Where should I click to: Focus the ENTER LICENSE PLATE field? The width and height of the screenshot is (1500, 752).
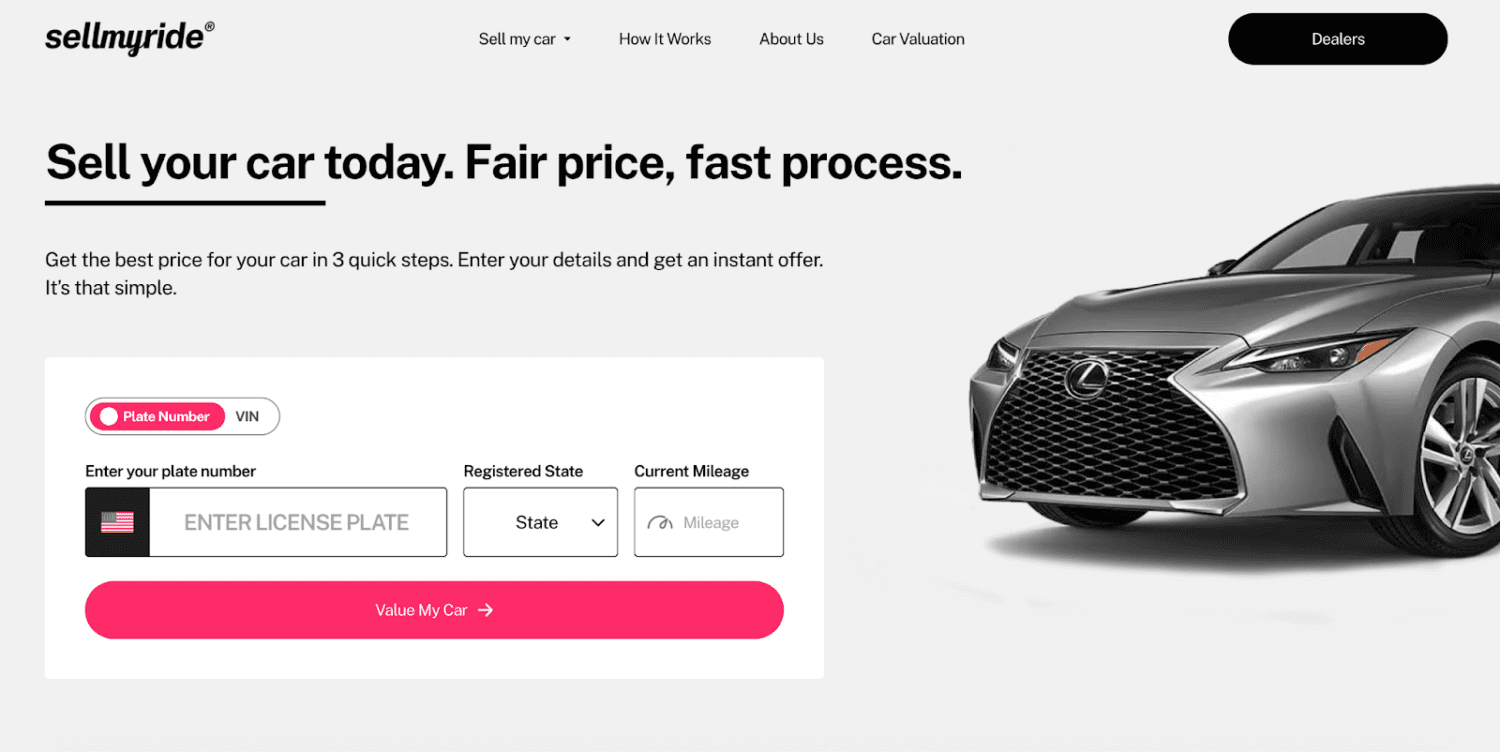point(297,522)
